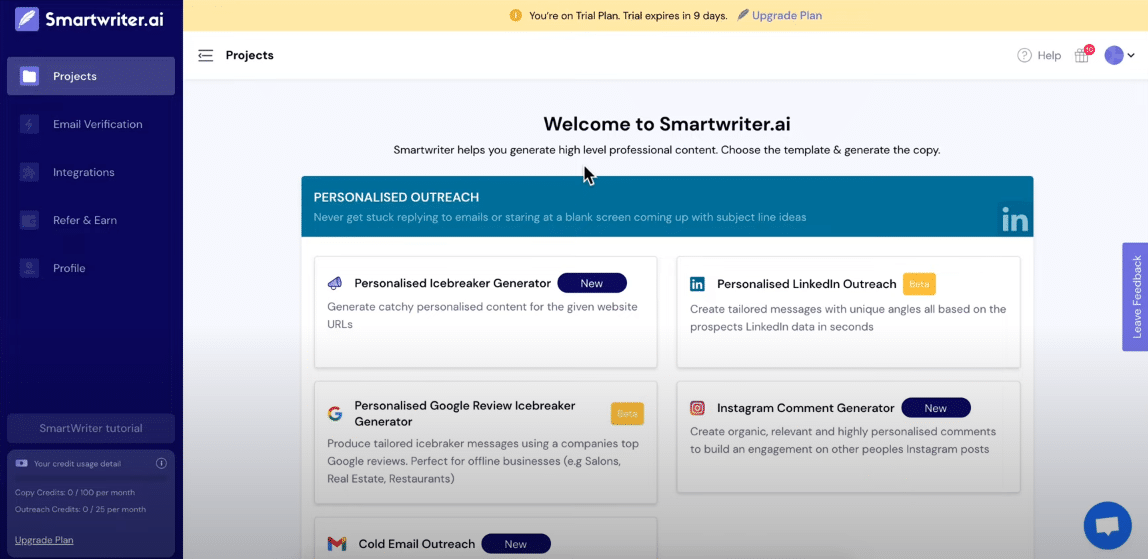1148x559 pixels.
Task: Click the Email Verification lightning icon
Action: [x=29, y=124]
